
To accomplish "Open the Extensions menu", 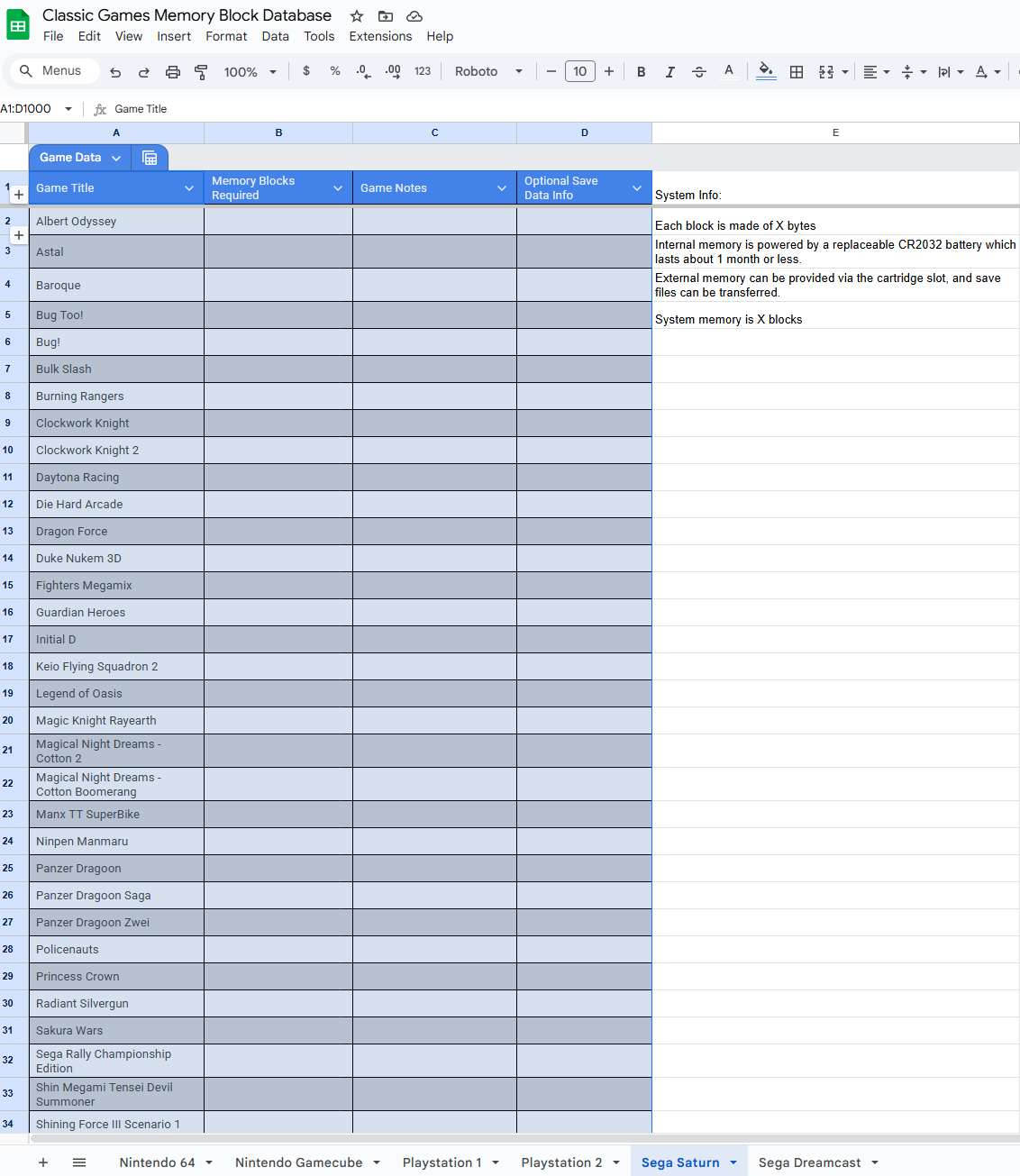I will tap(380, 36).
